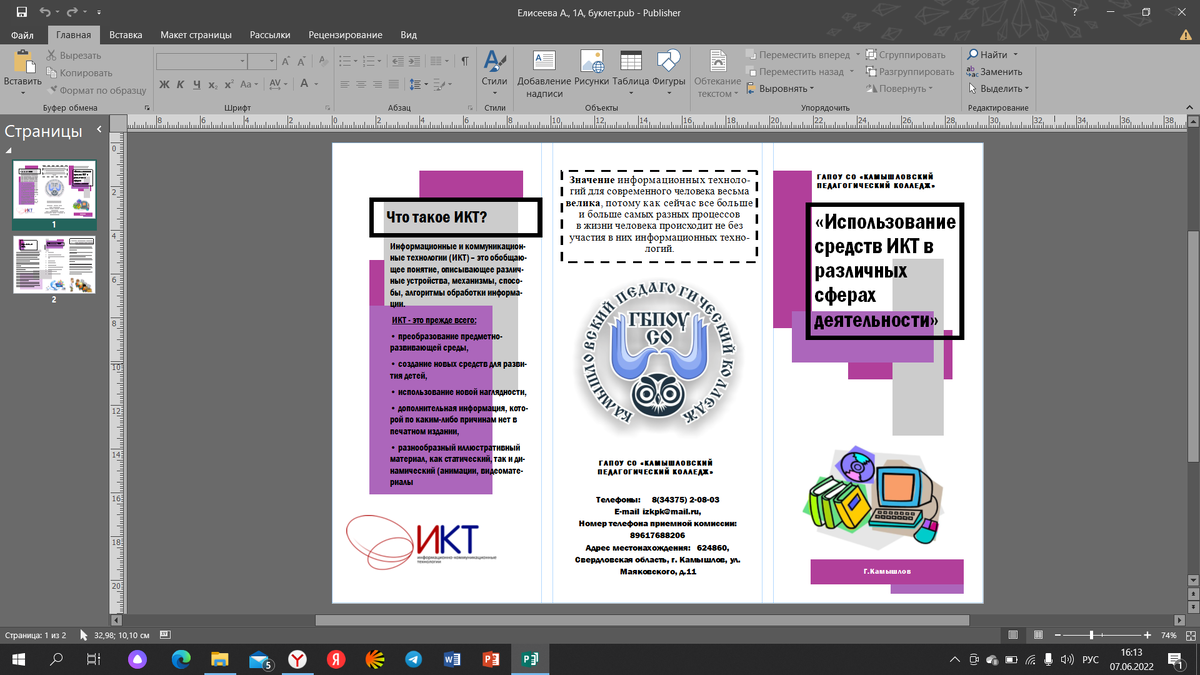The width and height of the screenshot is (1200, 675).
Task: Open Telegram from the taskbar
Action: coord(413,659)
